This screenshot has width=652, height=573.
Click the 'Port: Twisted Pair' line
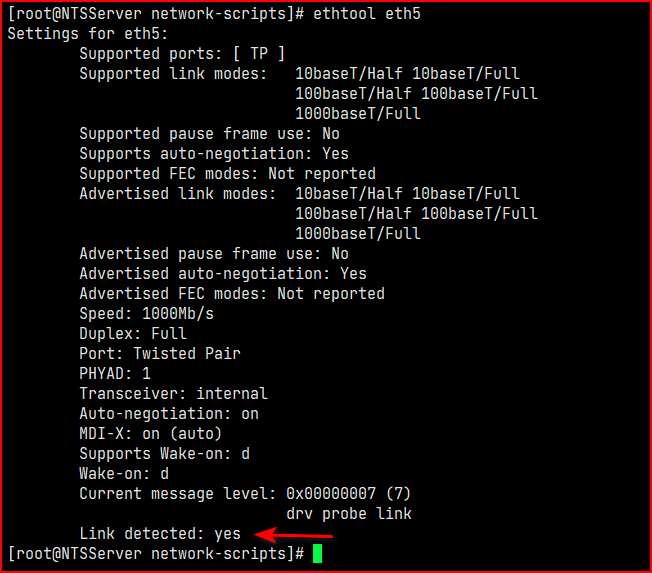click(160, 353)
